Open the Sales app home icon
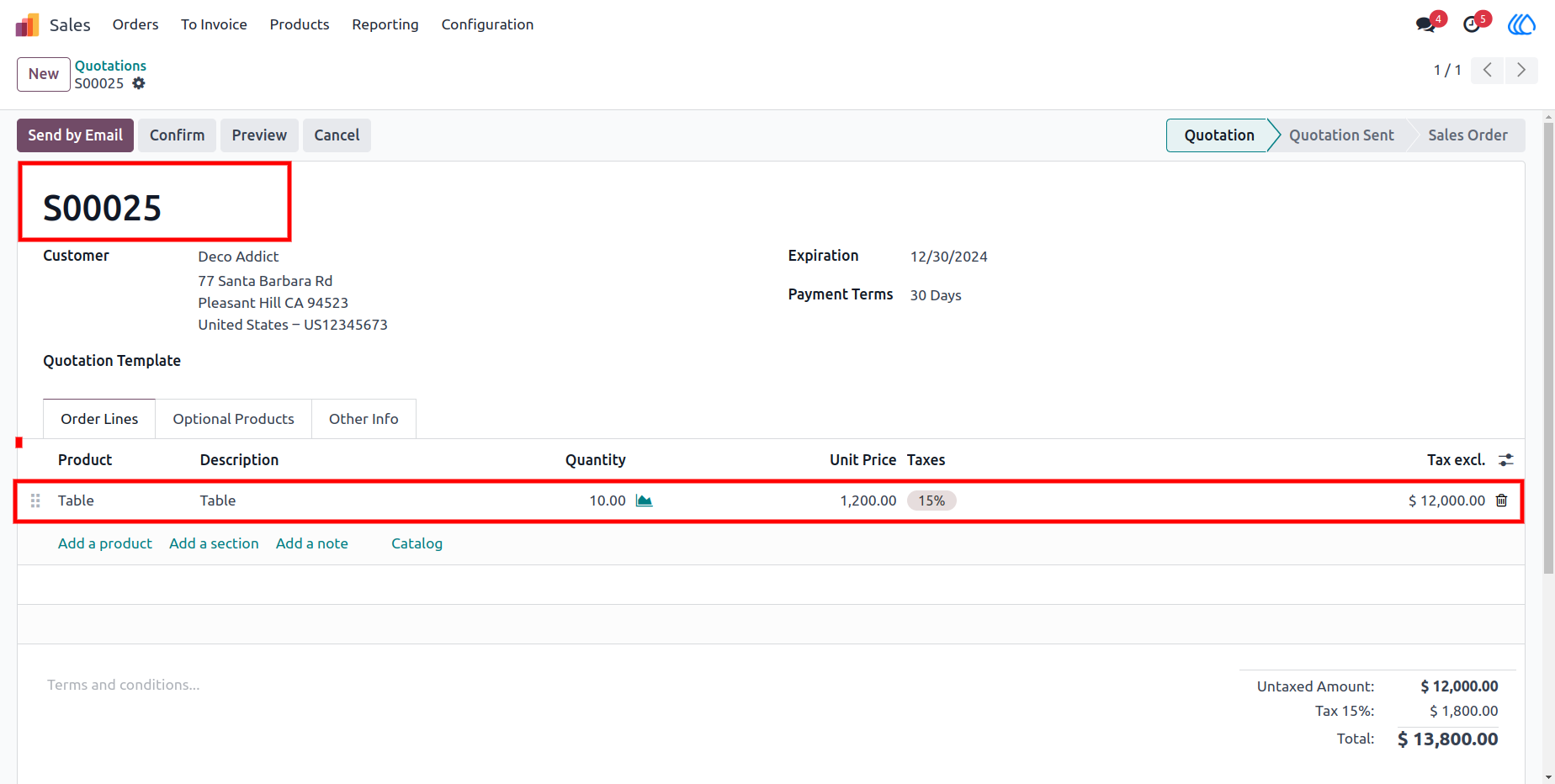Screen dimensions: 1555x784 pyautogui.click(x=27, y=24)
